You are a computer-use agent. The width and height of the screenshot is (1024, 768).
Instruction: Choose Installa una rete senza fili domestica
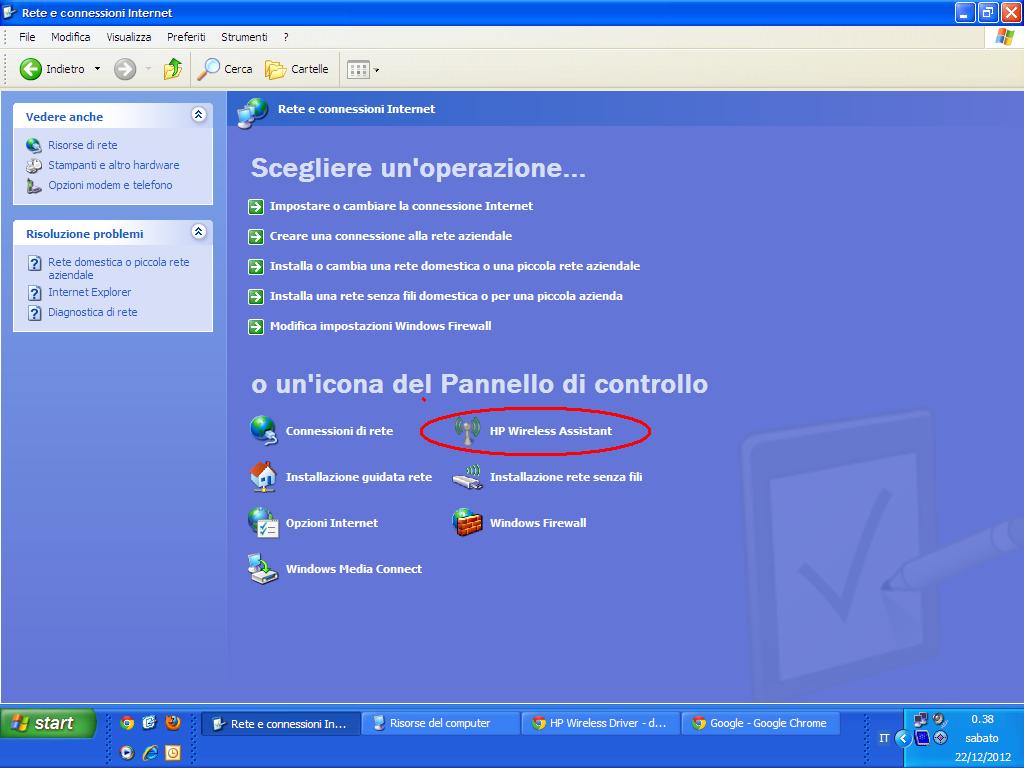pos(446,296)
